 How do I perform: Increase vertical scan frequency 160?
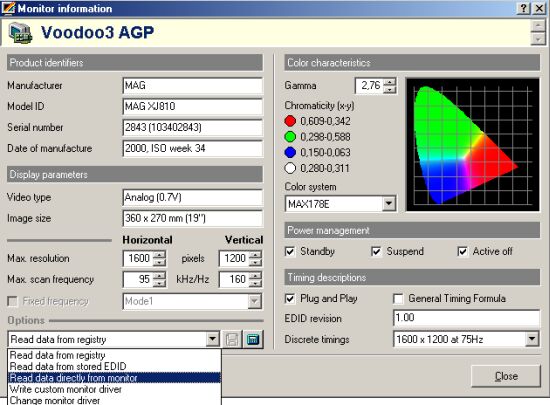[x=256, y=276]
